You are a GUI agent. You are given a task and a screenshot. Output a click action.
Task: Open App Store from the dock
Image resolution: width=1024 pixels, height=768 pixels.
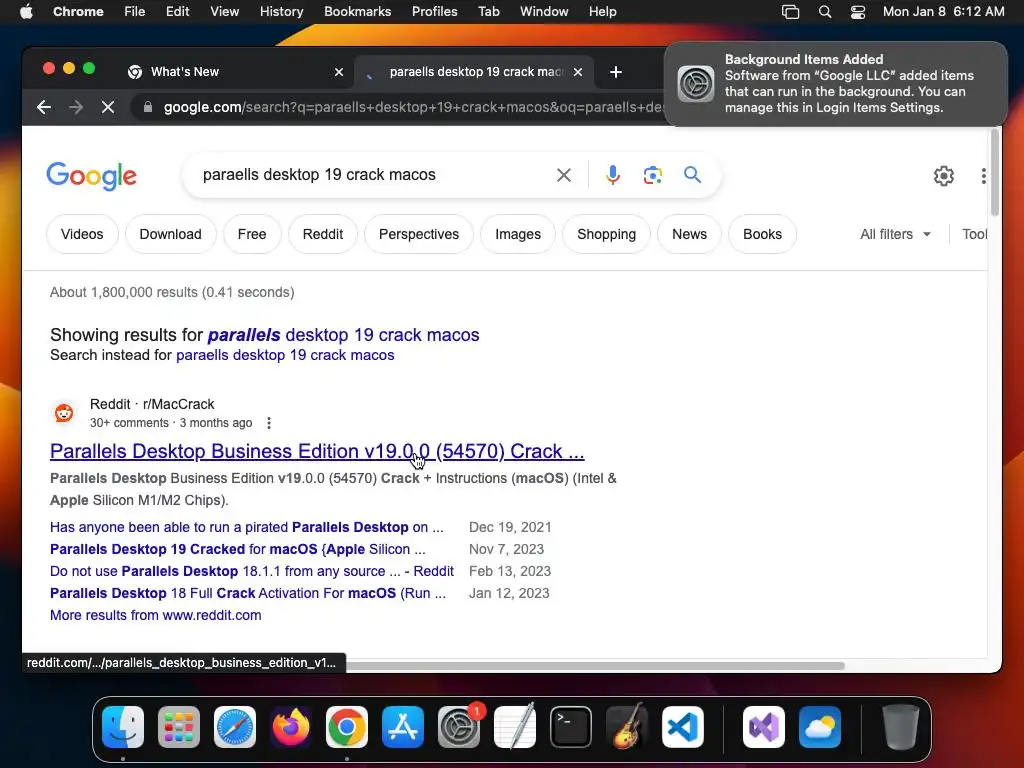click(403, 727)
